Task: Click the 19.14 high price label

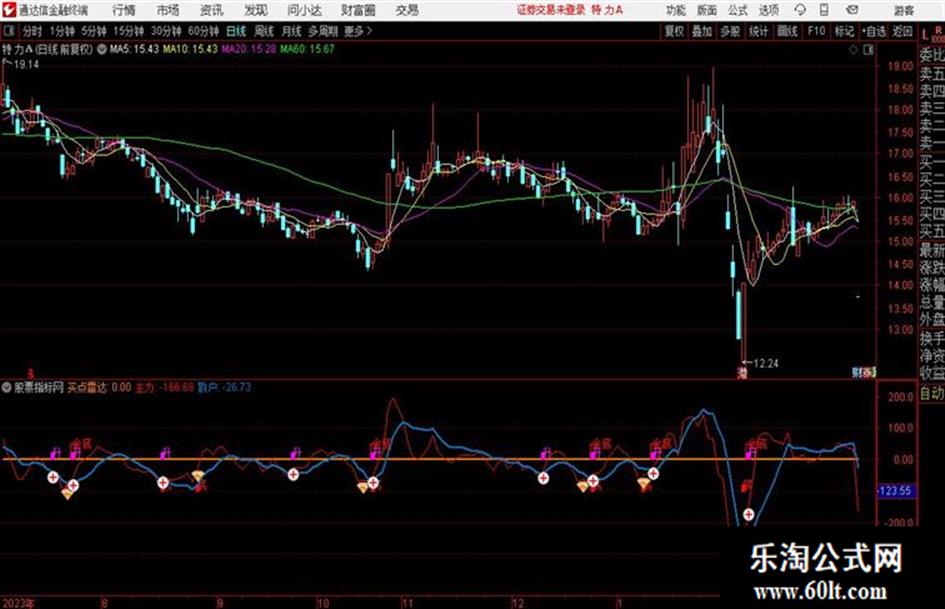Action: (25, 65)
